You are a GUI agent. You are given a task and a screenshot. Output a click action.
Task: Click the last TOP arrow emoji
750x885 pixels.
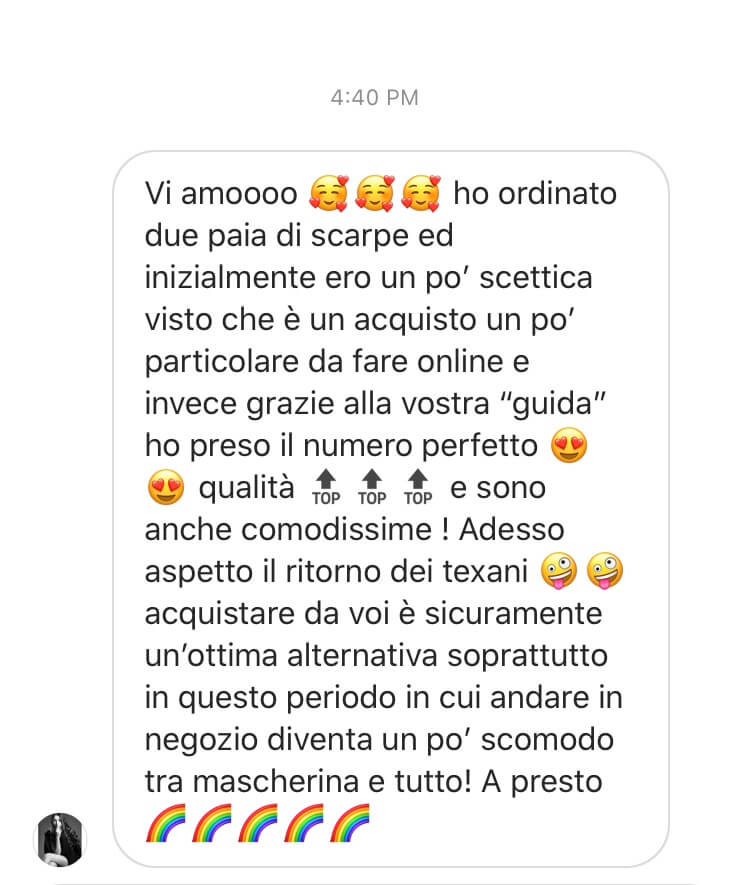click(x=418, y=487)
